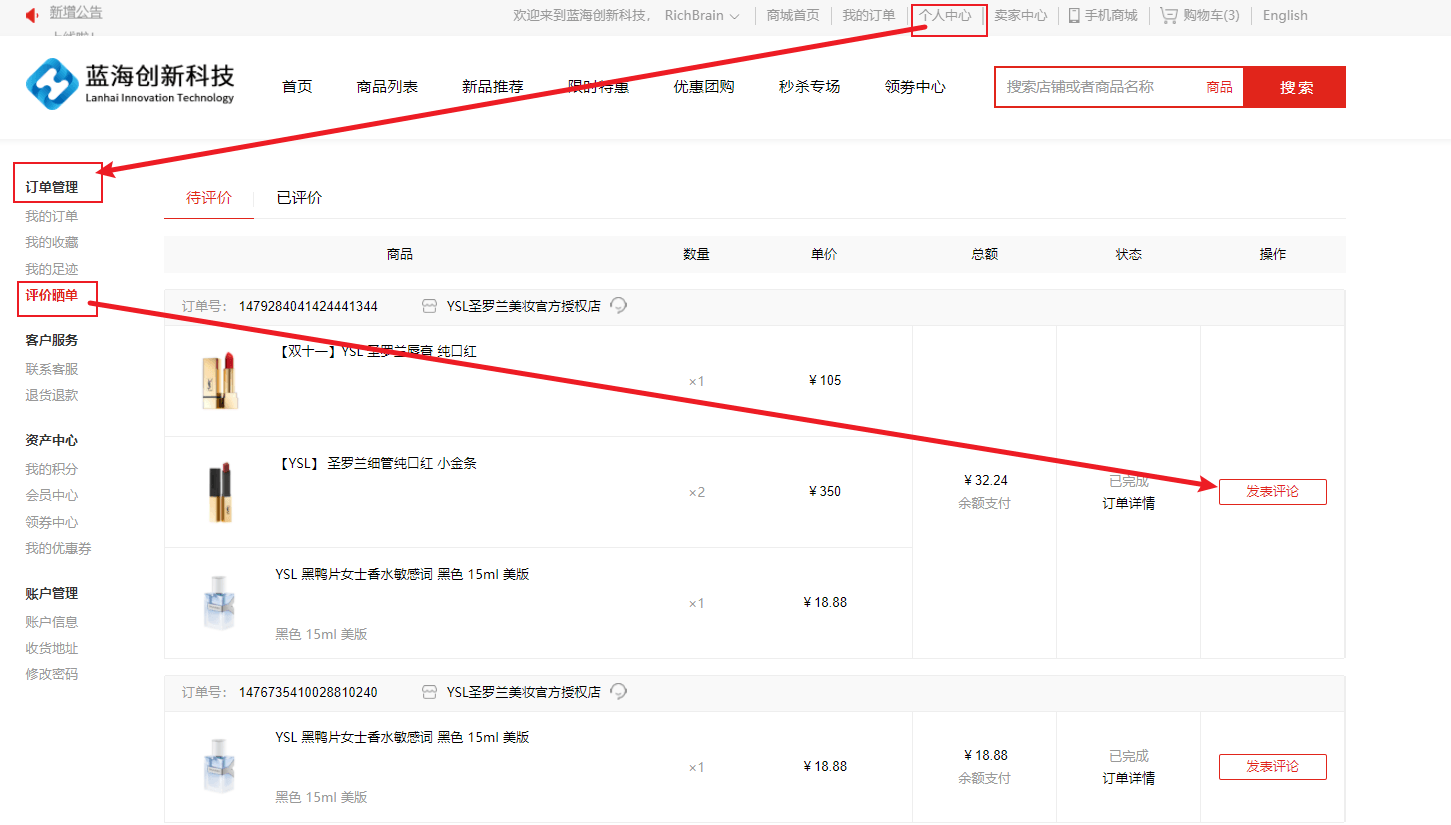Image resolution: width=1451 pixels, height=825 pixels.
Task: Click 发表评论 for the ¥32.24 order
Action: point(1272,491)
